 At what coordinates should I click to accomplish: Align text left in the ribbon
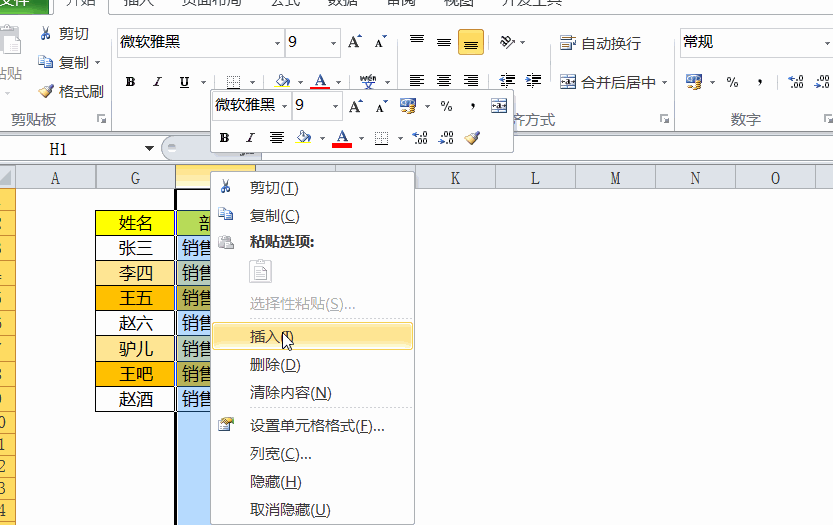click(417, 81)
